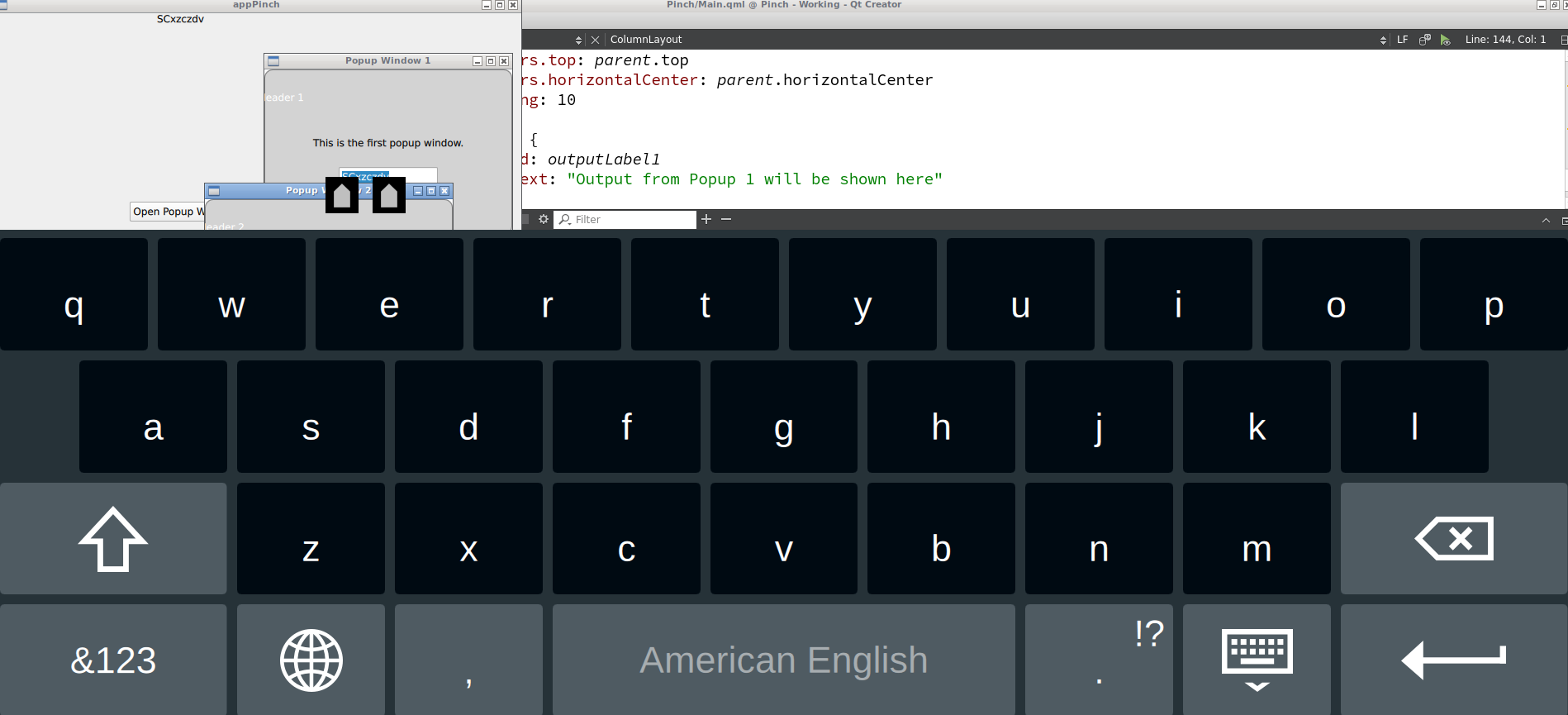The image size is (1568, 715).
Task: Tap the l key
Action: (1414, 417)
